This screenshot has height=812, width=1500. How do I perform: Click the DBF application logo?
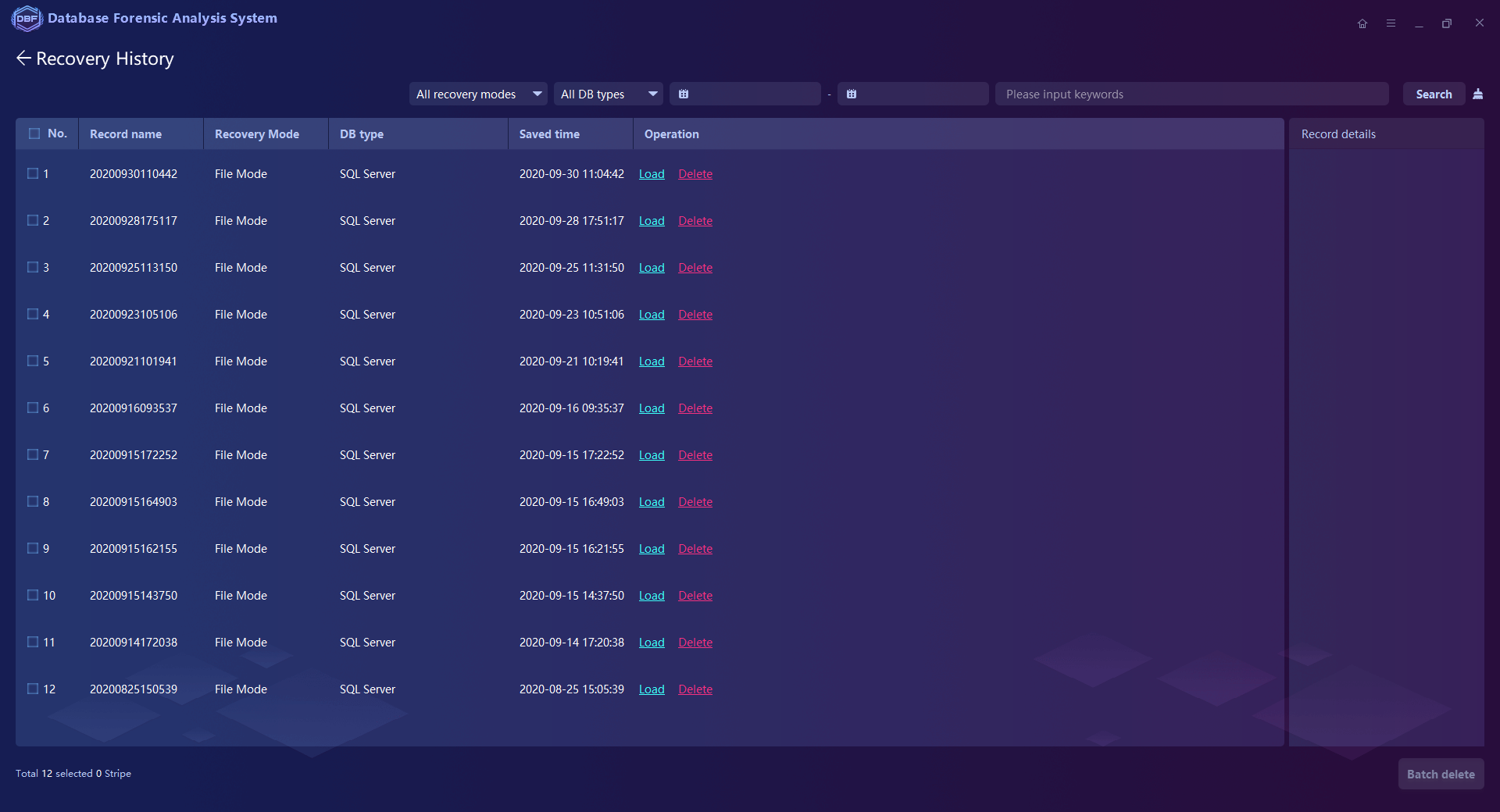coord(27,19)
